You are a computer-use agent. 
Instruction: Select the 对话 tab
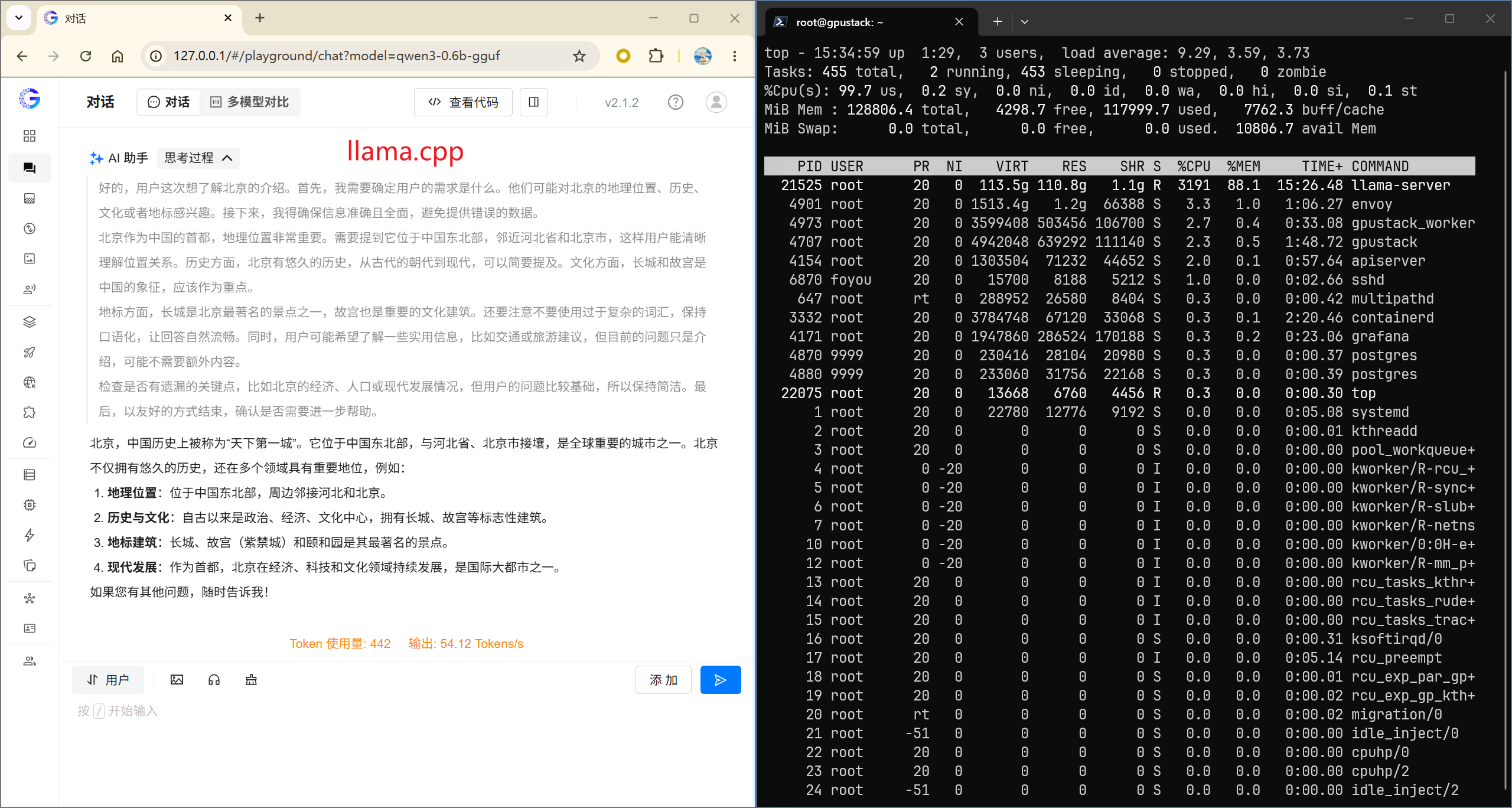(168, 102)
